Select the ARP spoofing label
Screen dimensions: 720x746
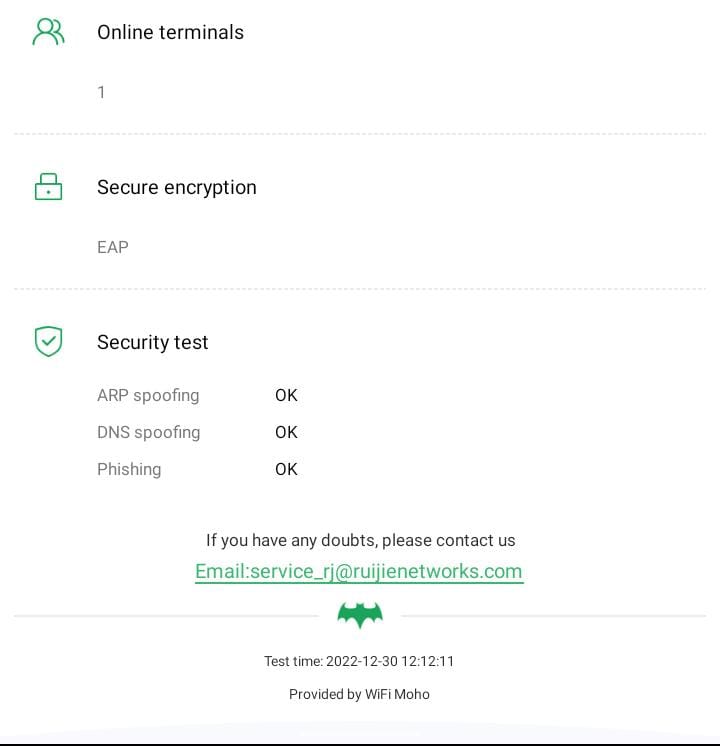click(148, 395)
